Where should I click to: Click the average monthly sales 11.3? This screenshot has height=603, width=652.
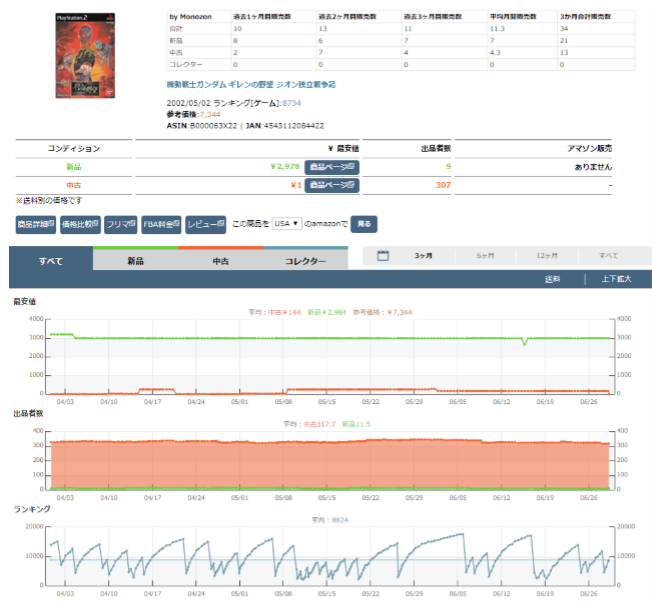click(x=497, y=29)
